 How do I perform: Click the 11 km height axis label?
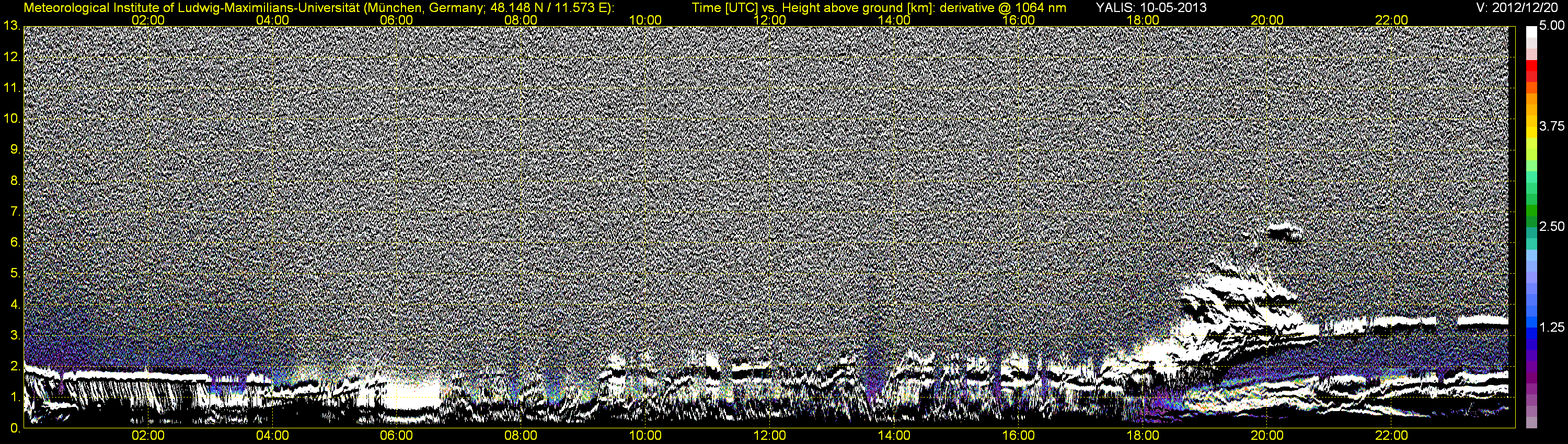[11, 88]
